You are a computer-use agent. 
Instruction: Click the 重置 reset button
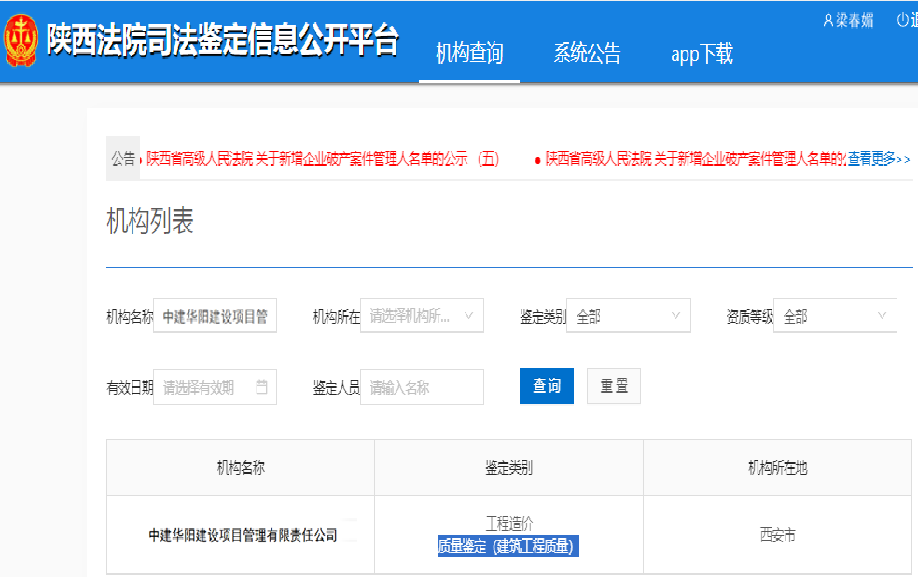(614, 386)
